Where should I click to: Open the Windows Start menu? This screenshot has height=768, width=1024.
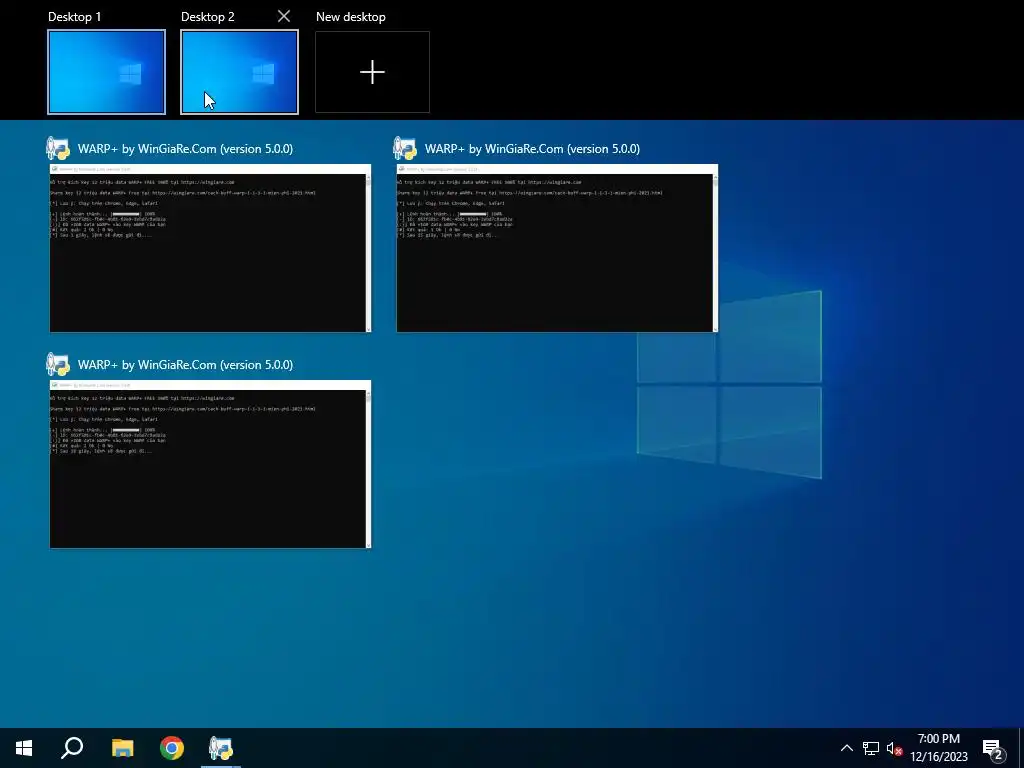click(24, 748)
